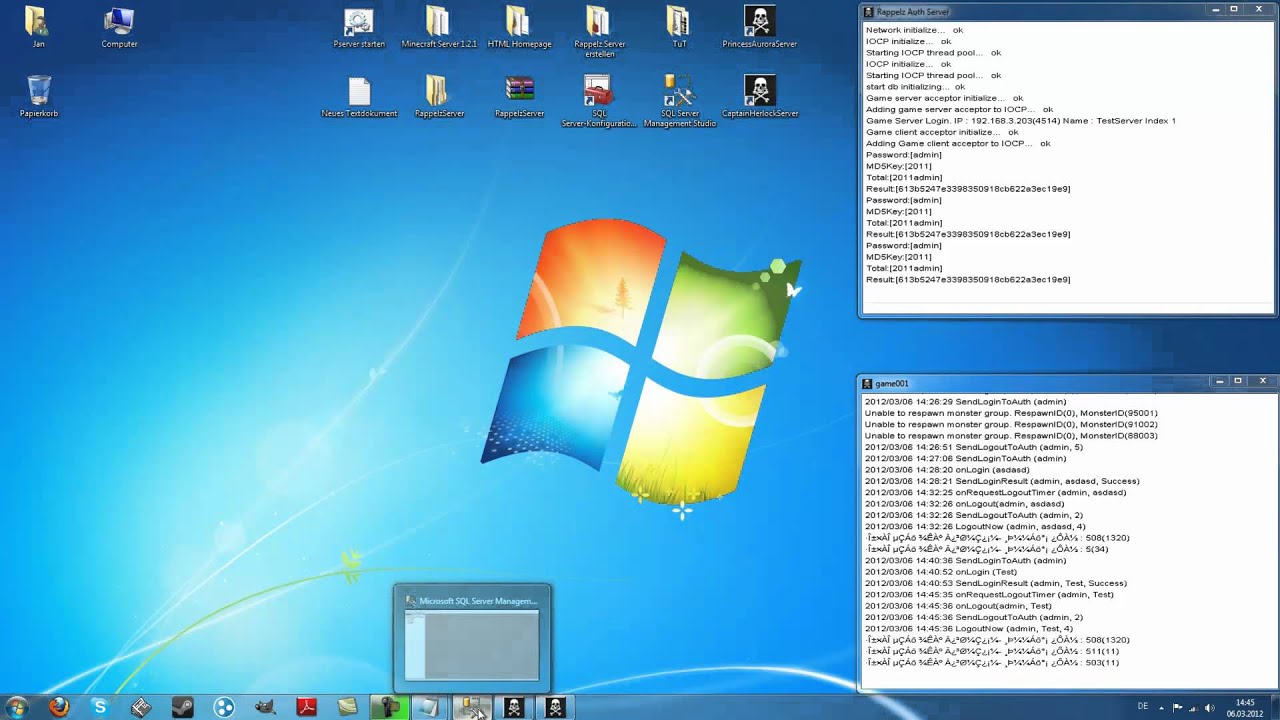The image size is (1280, 720).
Task: Open the Action Center flag
Action: tap(1177, 707)
